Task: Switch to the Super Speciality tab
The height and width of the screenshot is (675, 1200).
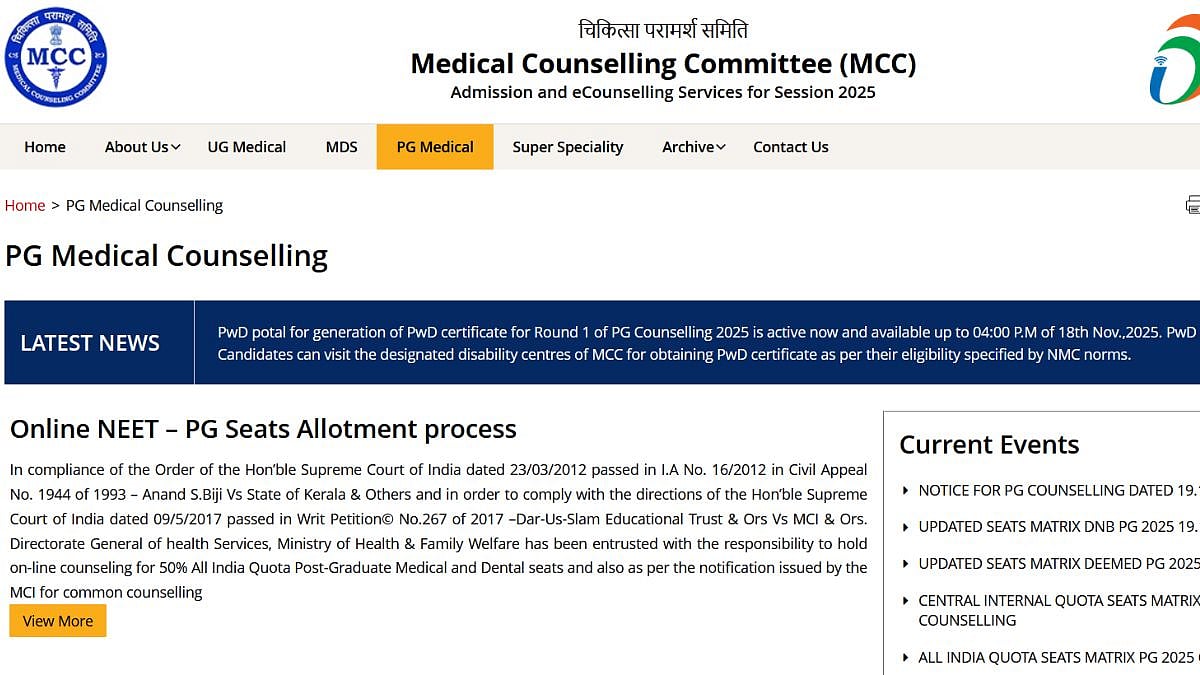Action: click(568, 146)
